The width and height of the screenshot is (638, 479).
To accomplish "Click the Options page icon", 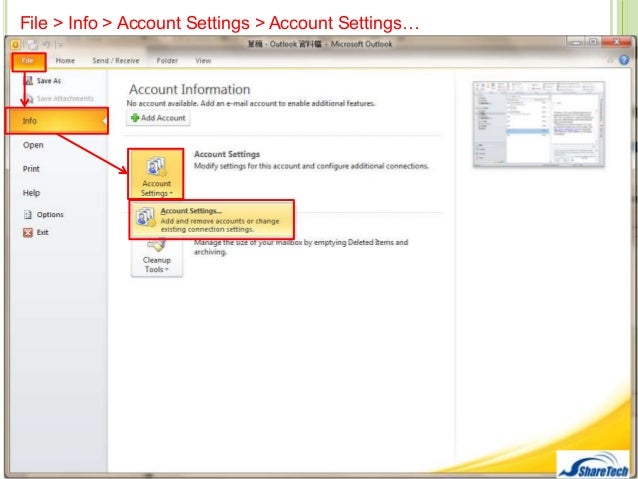I will coord(28,214).
